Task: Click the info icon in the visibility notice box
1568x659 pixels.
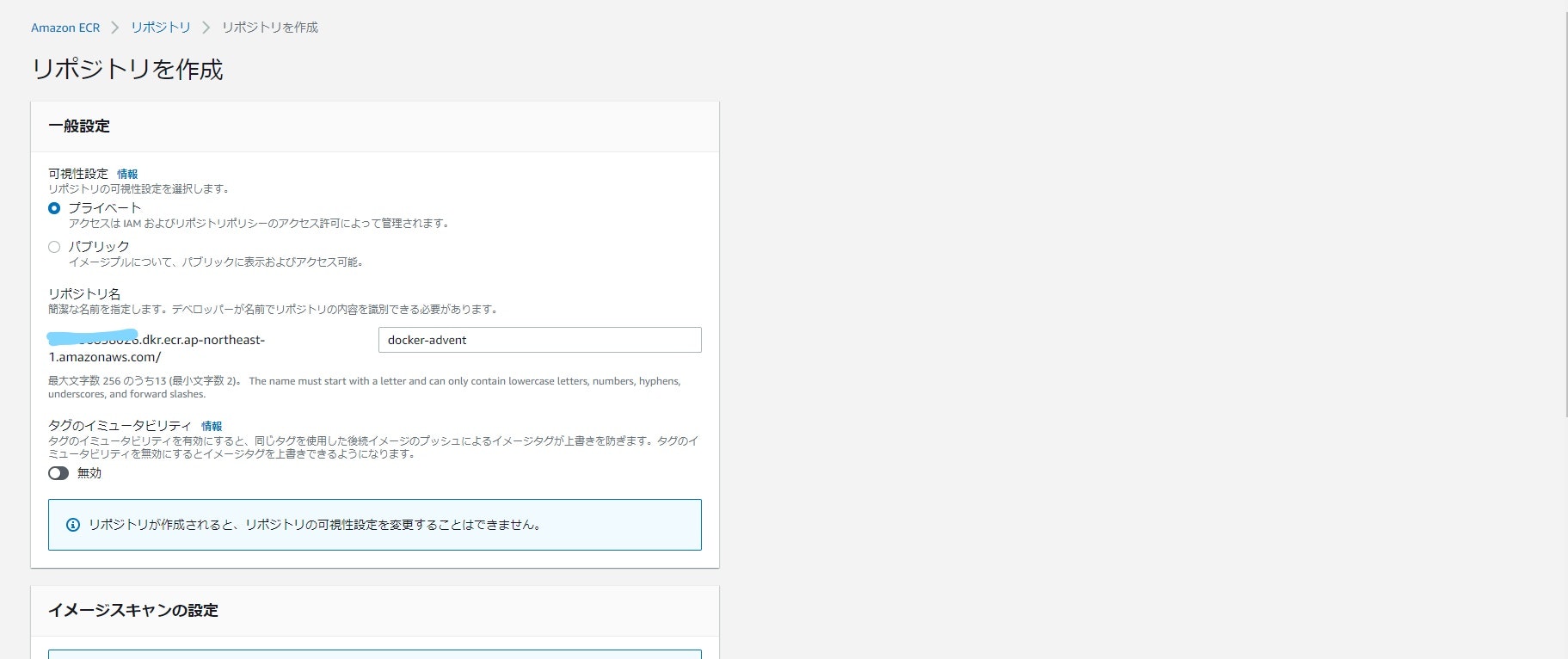Action: pos(73,525)
